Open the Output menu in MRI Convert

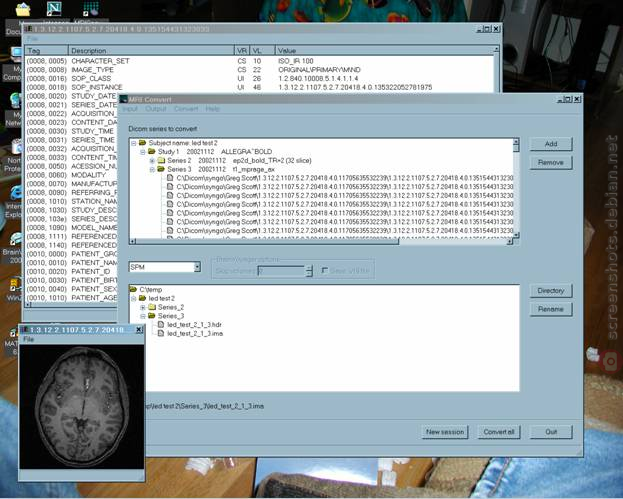(155, 109)
